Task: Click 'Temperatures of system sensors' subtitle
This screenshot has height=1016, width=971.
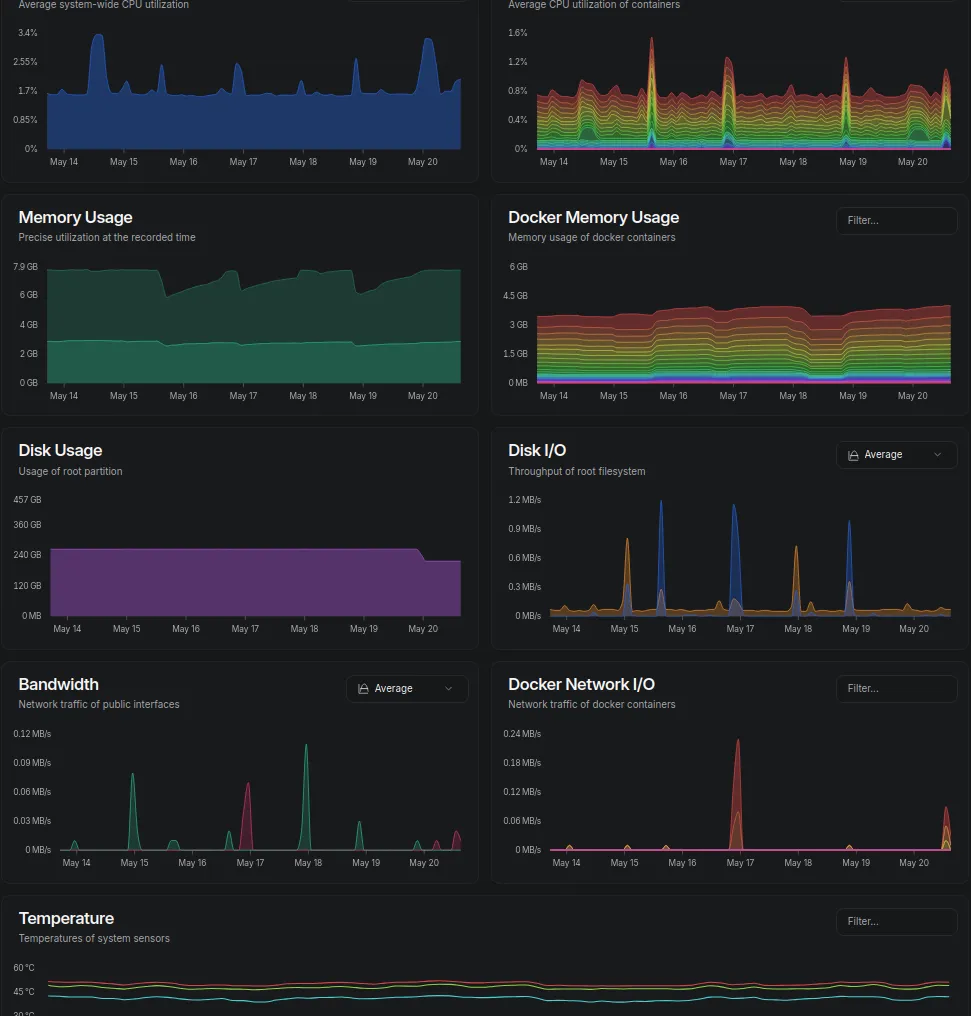Action: [x=94, y=938]
